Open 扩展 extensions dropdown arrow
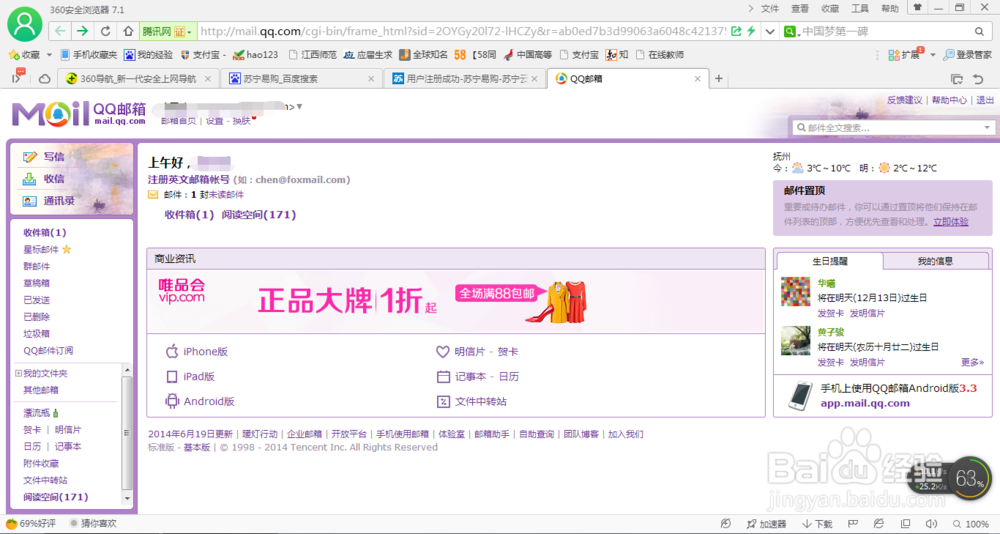This screenshot has width=1000, height=534. (932, 55)
